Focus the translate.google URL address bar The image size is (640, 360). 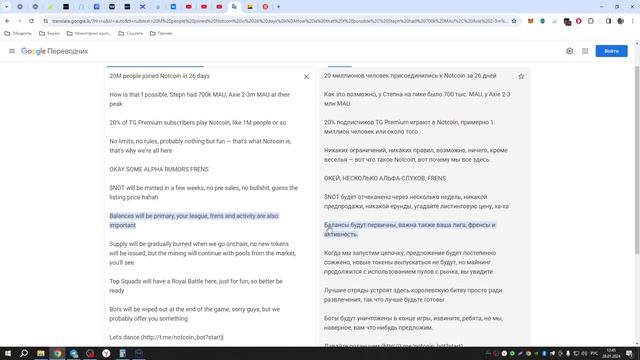(x=280, y=21)
